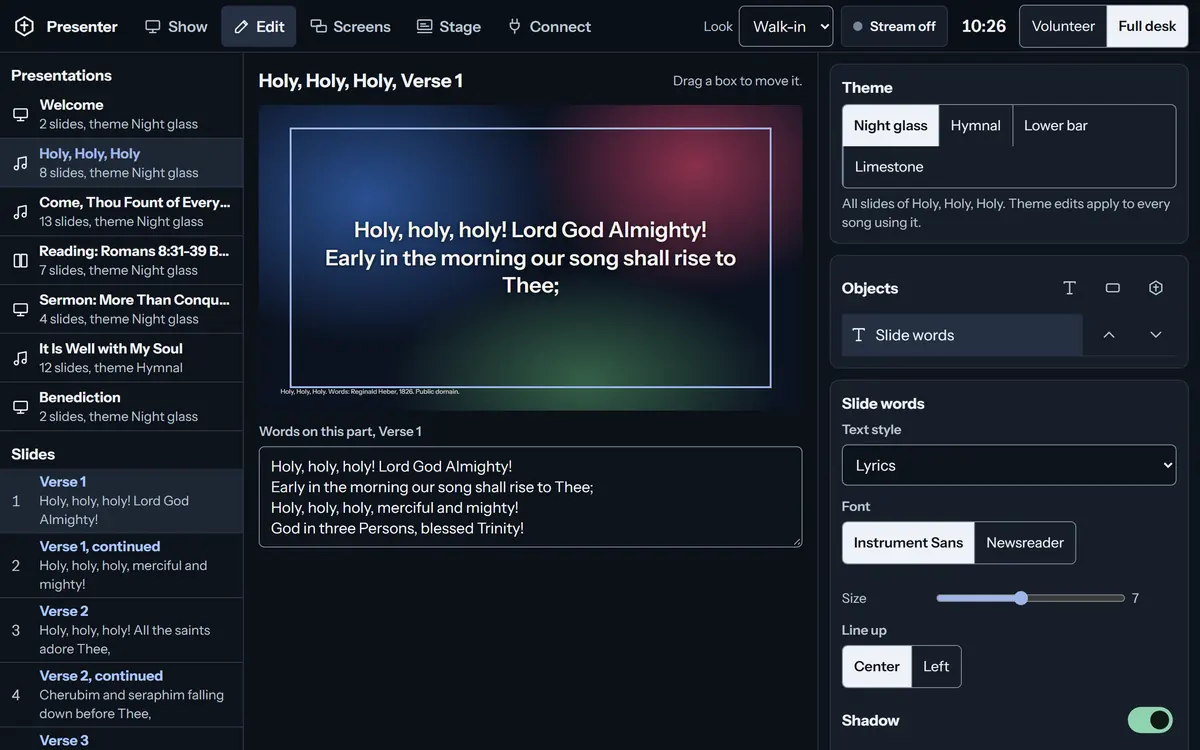Apply the Hymnal theme
The width and height of the screenshot is (1200, 750).
click(976, 126)
